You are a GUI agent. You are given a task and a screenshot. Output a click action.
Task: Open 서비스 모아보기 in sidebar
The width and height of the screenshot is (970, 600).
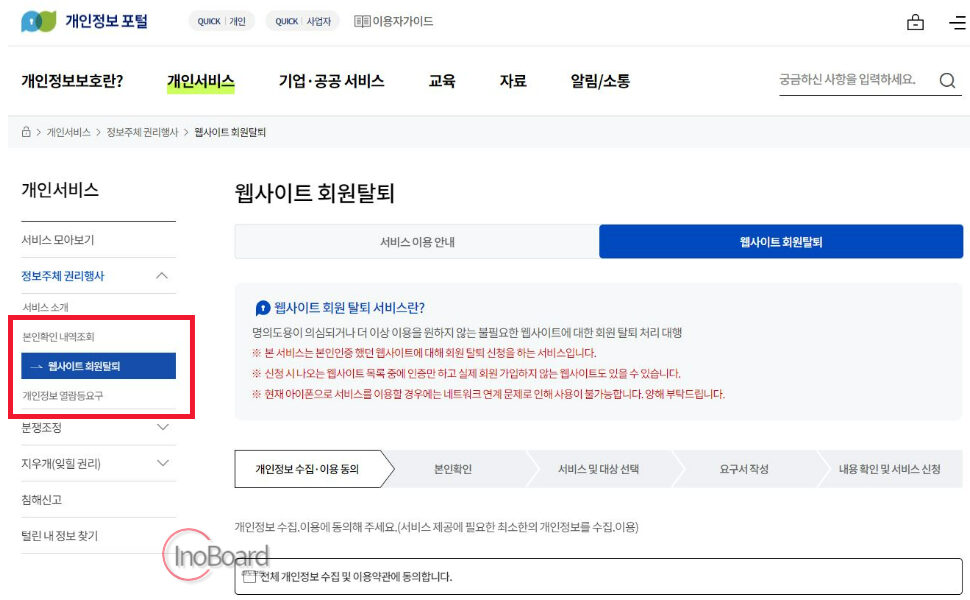point(58,240)
